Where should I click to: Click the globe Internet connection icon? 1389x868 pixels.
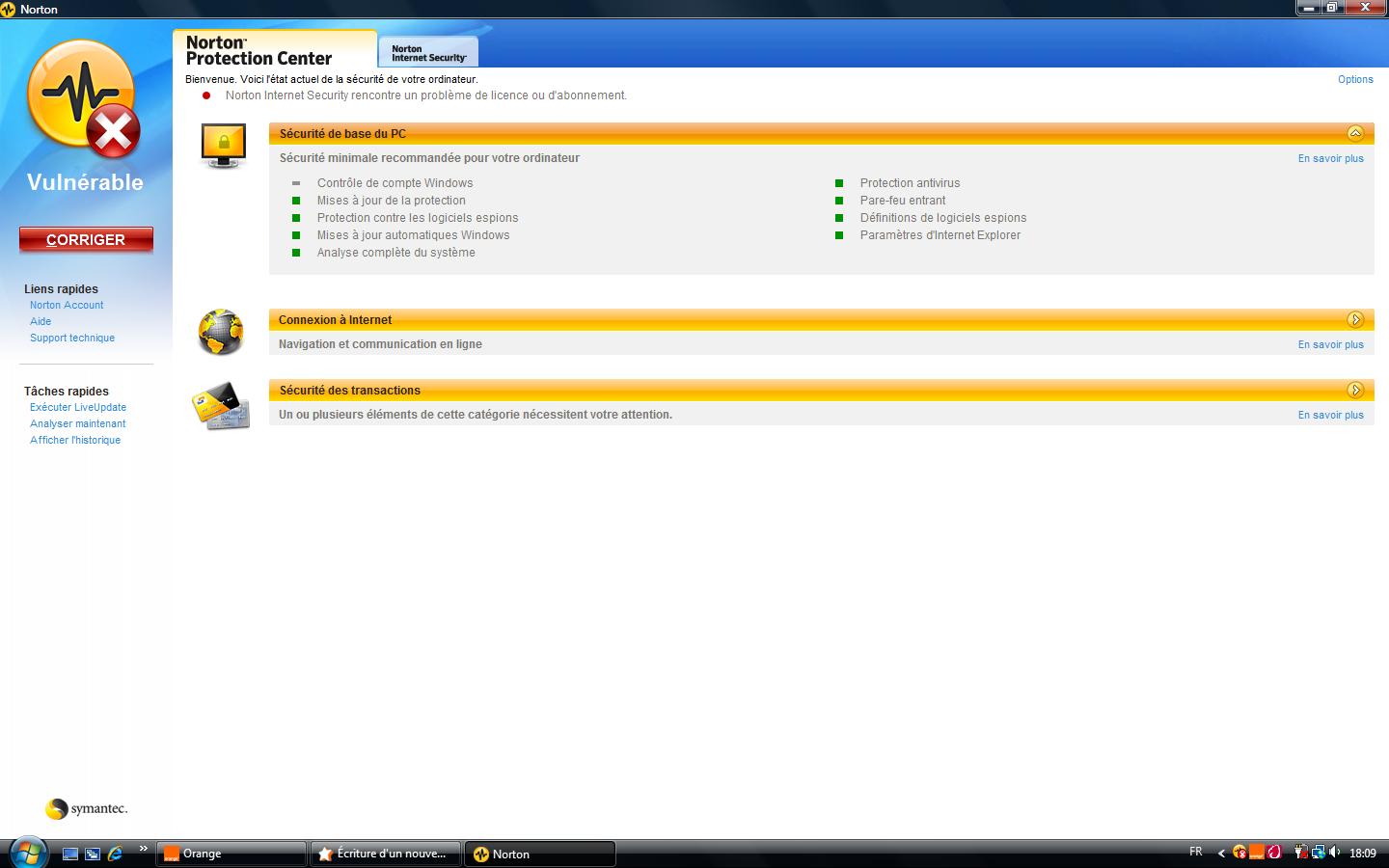[221, 332]
